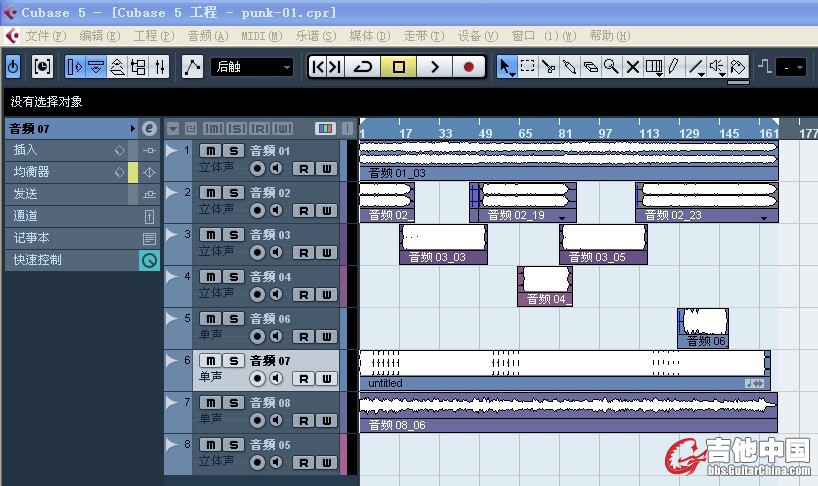
Task: Open the 通道 channel fader icon
Action: pyautogui.click(x=149, y=216)
